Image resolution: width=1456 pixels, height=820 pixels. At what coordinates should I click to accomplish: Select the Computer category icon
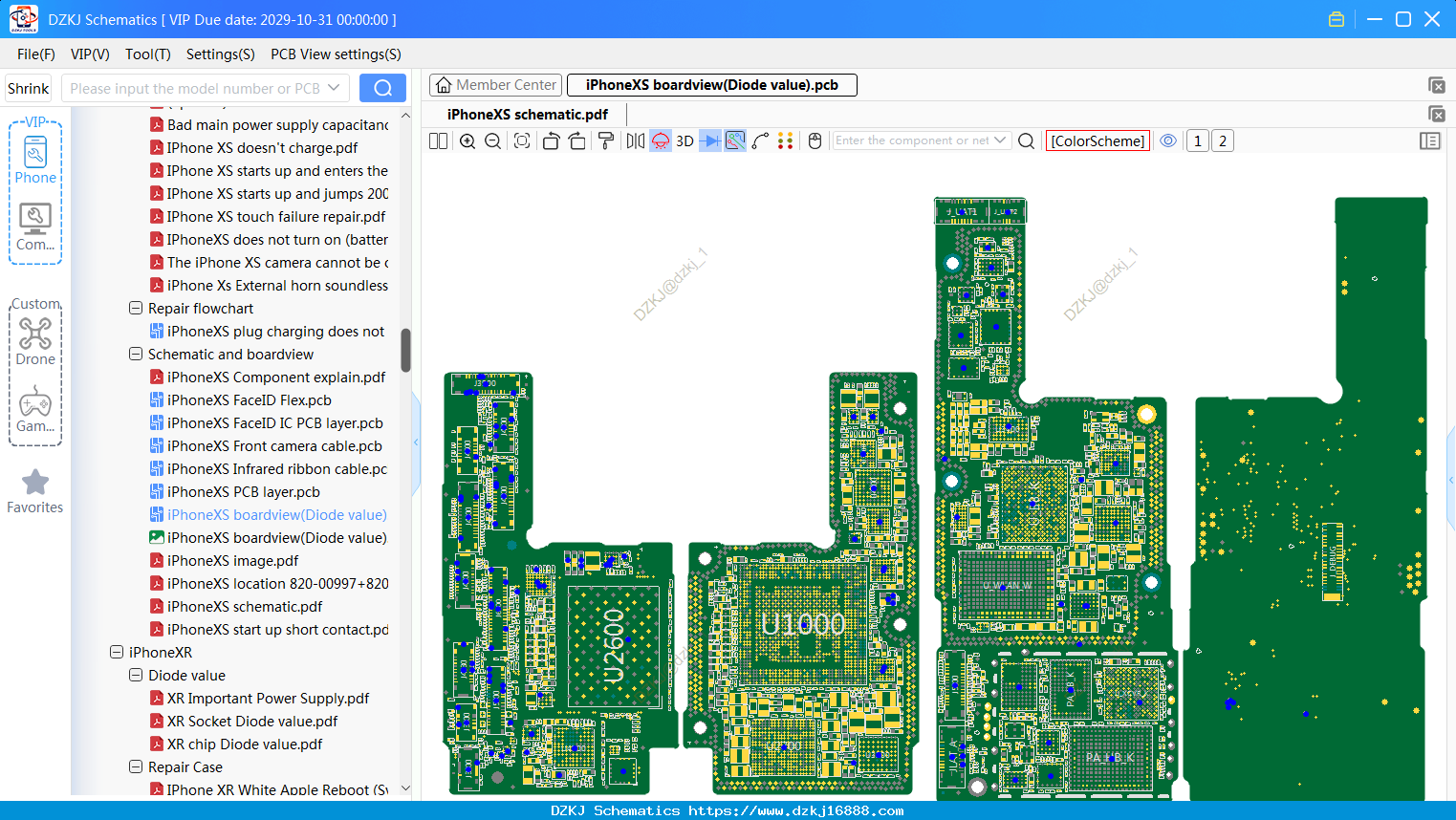click(35, 227)
